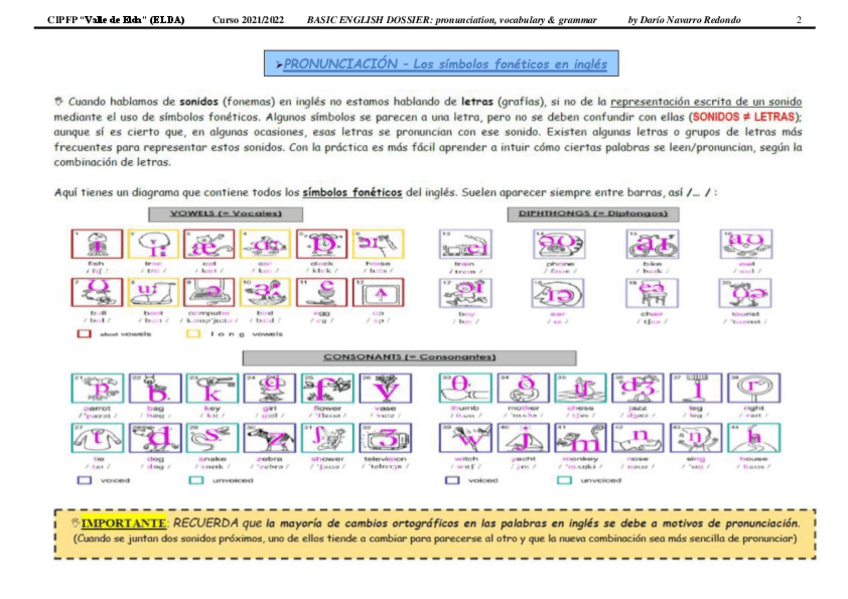Click the parrot consonant picture
This screenshot has height=599, width=848.
tap(97, 388)
